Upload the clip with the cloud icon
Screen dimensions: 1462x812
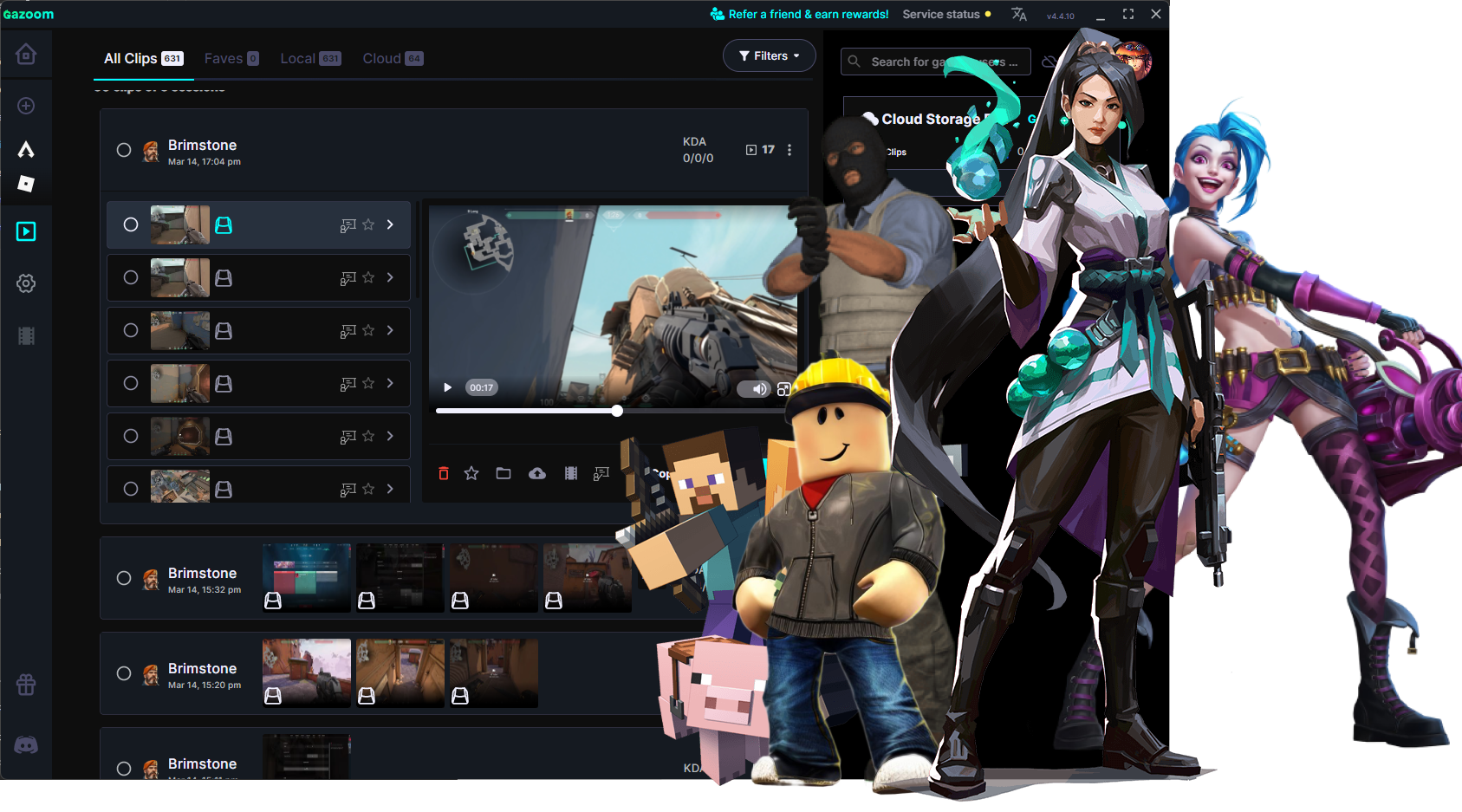click(x=537, y=473)
